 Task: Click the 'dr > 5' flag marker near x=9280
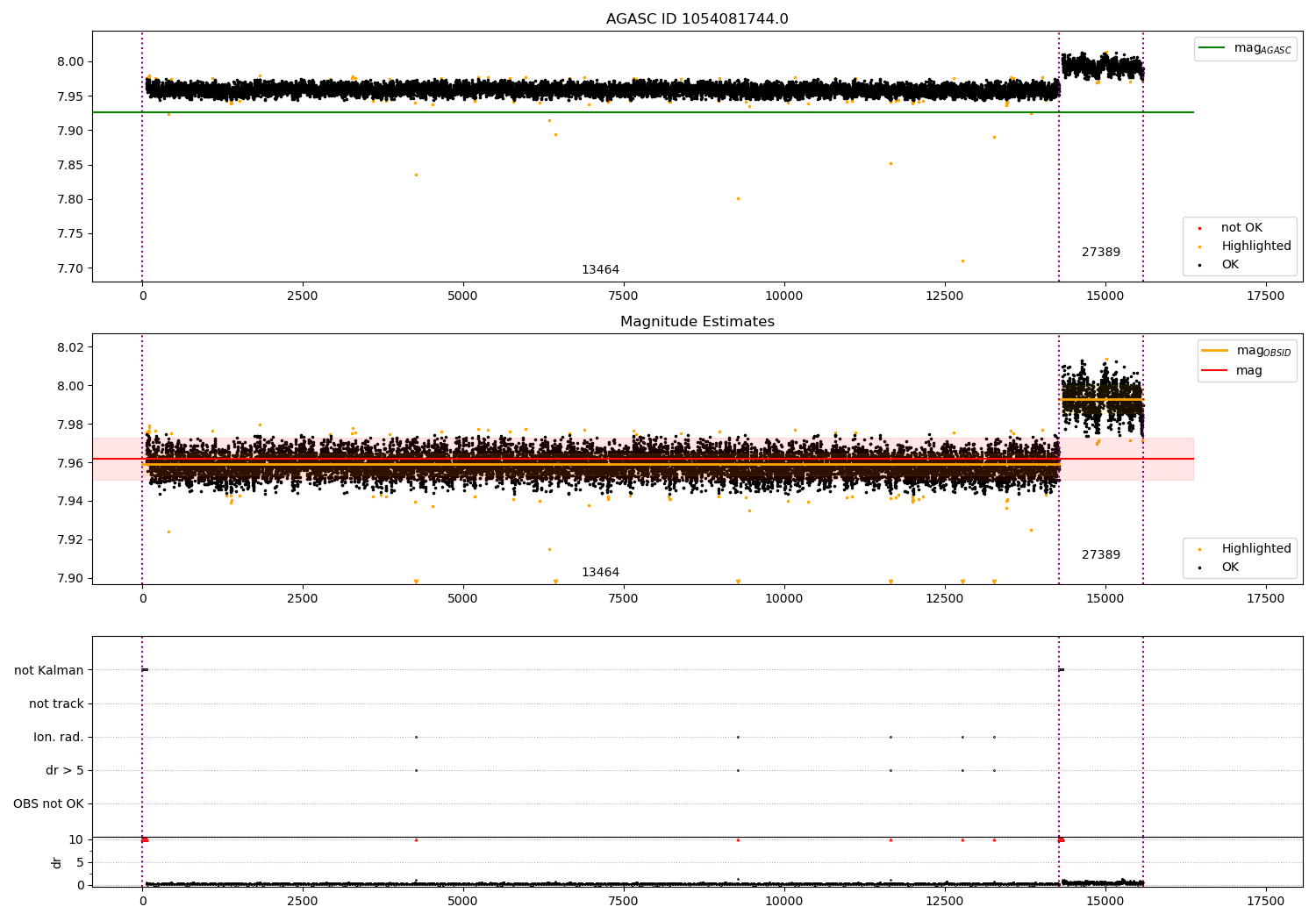click(x=738, y=770)
